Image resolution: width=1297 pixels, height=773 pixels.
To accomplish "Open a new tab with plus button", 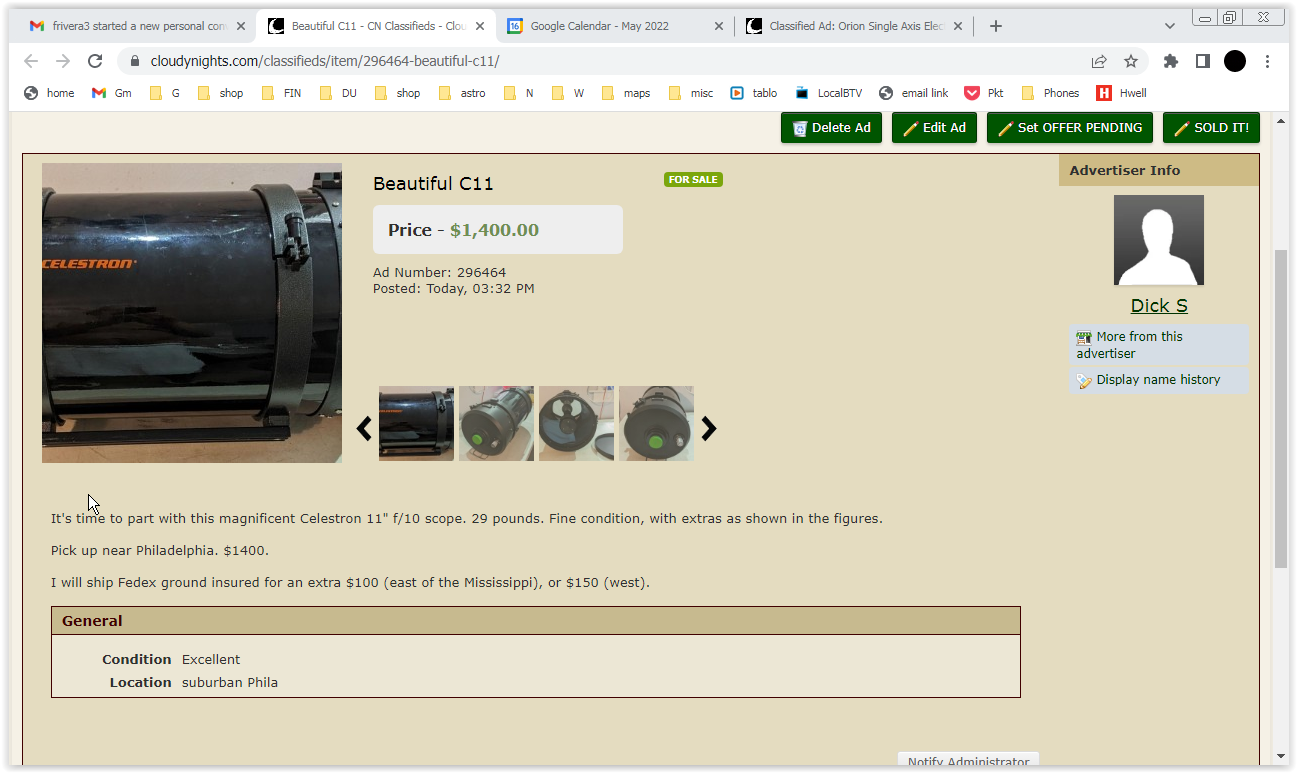I will click(995, 26).
